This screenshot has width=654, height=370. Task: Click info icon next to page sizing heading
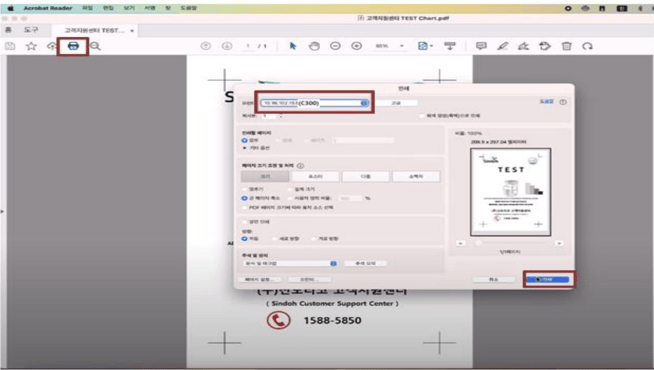300,166
